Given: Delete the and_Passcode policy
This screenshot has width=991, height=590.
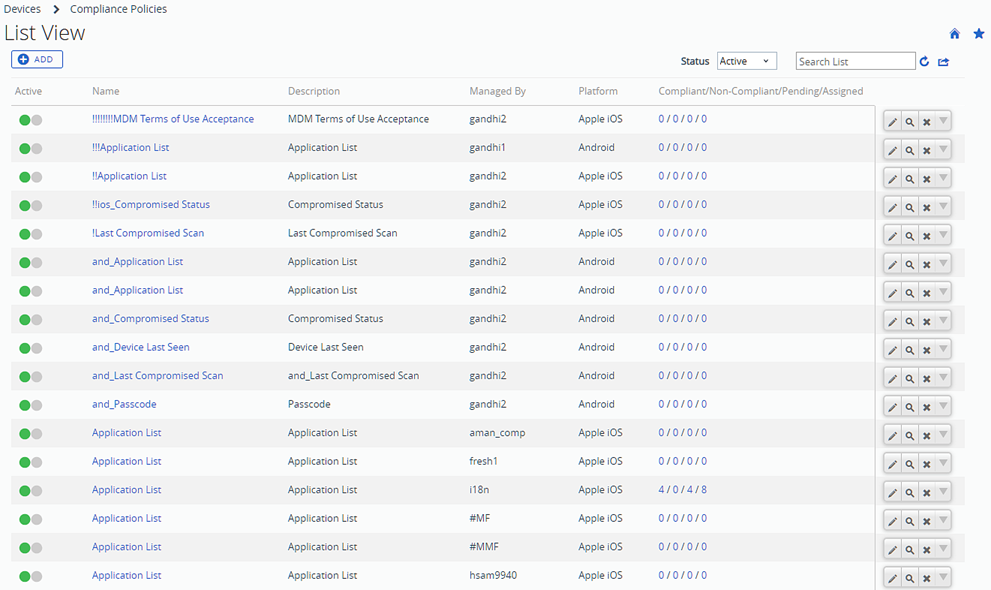Looking at the screenshot, I should click(927, 406).
